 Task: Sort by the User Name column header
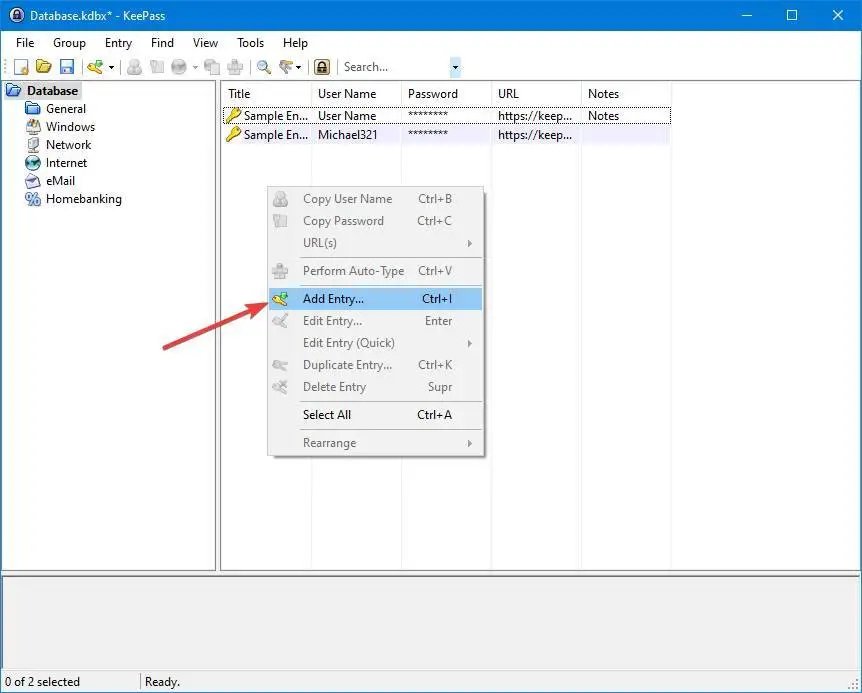tap(356, 94)
